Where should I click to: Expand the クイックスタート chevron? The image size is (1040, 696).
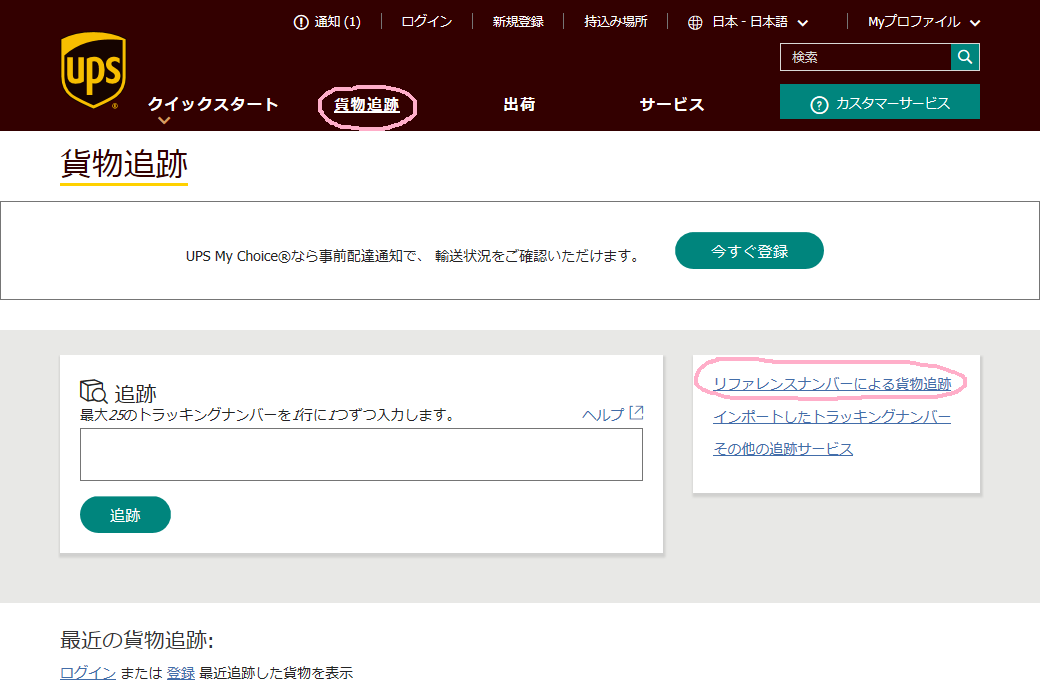pyautogui.click(x=164, y=121)
